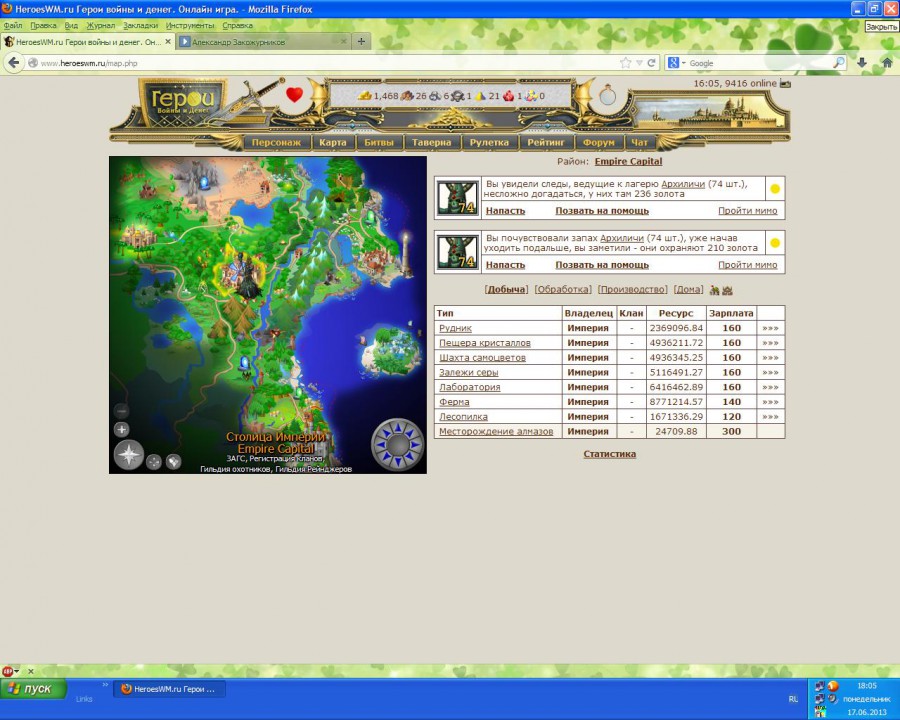Expand Шахта самоцветов row »»» arrows
The width and height of the screenshot is (900, 720).
click(x=770, y=358)
